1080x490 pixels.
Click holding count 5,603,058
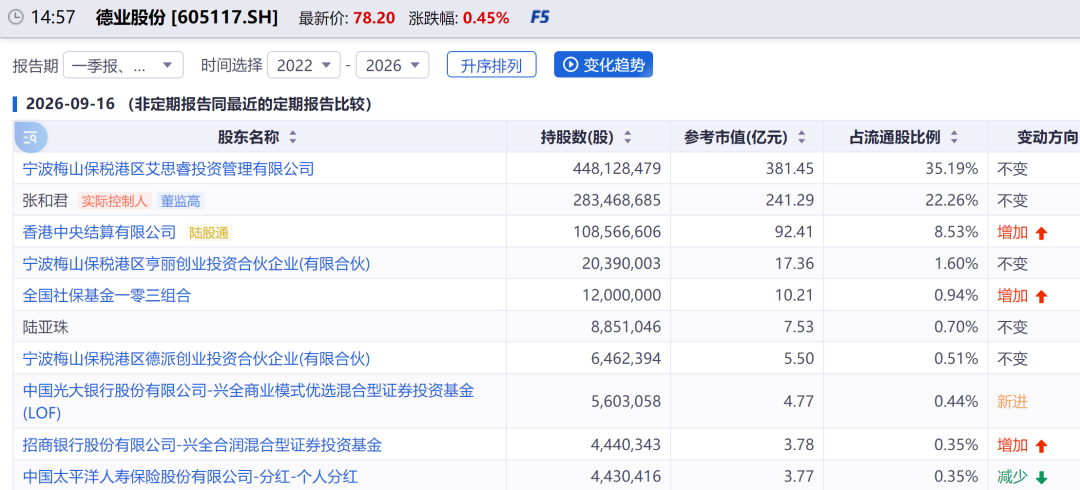tap(628, 401)
